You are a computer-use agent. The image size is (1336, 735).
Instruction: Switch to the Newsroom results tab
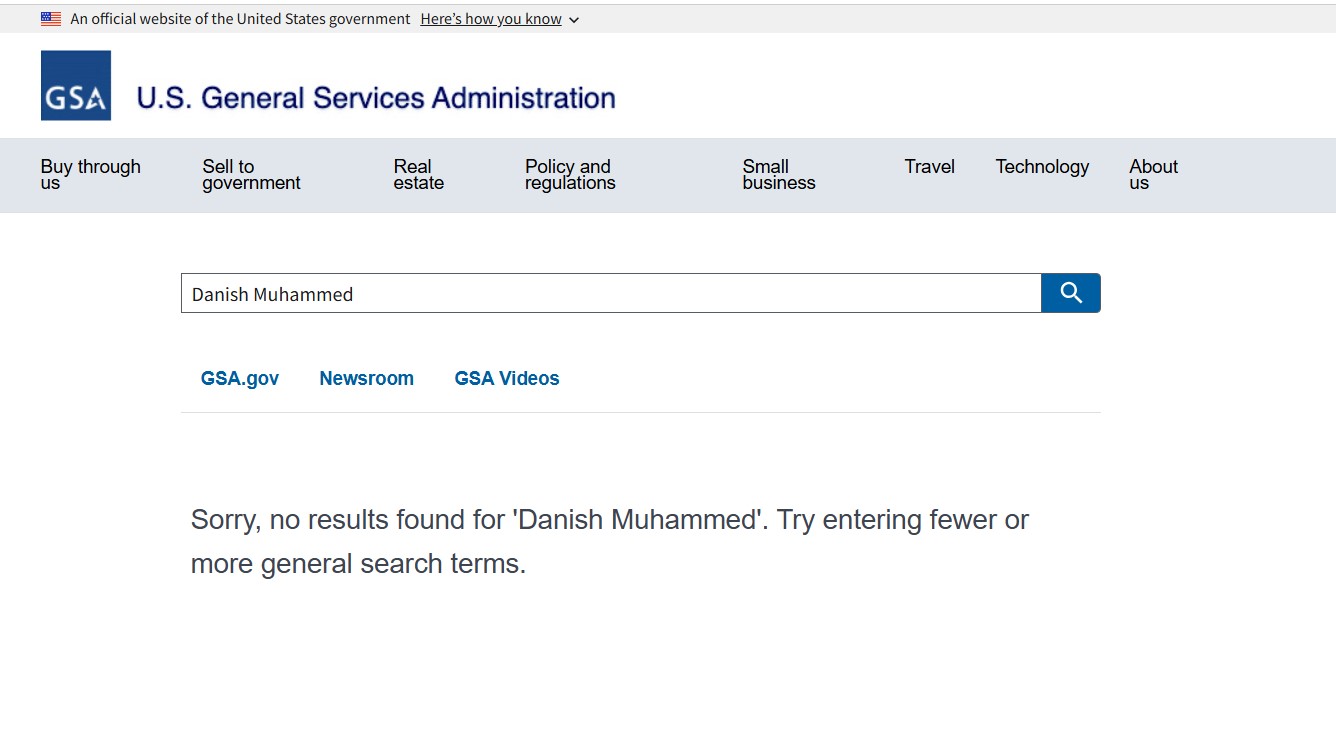pos(366,378)
